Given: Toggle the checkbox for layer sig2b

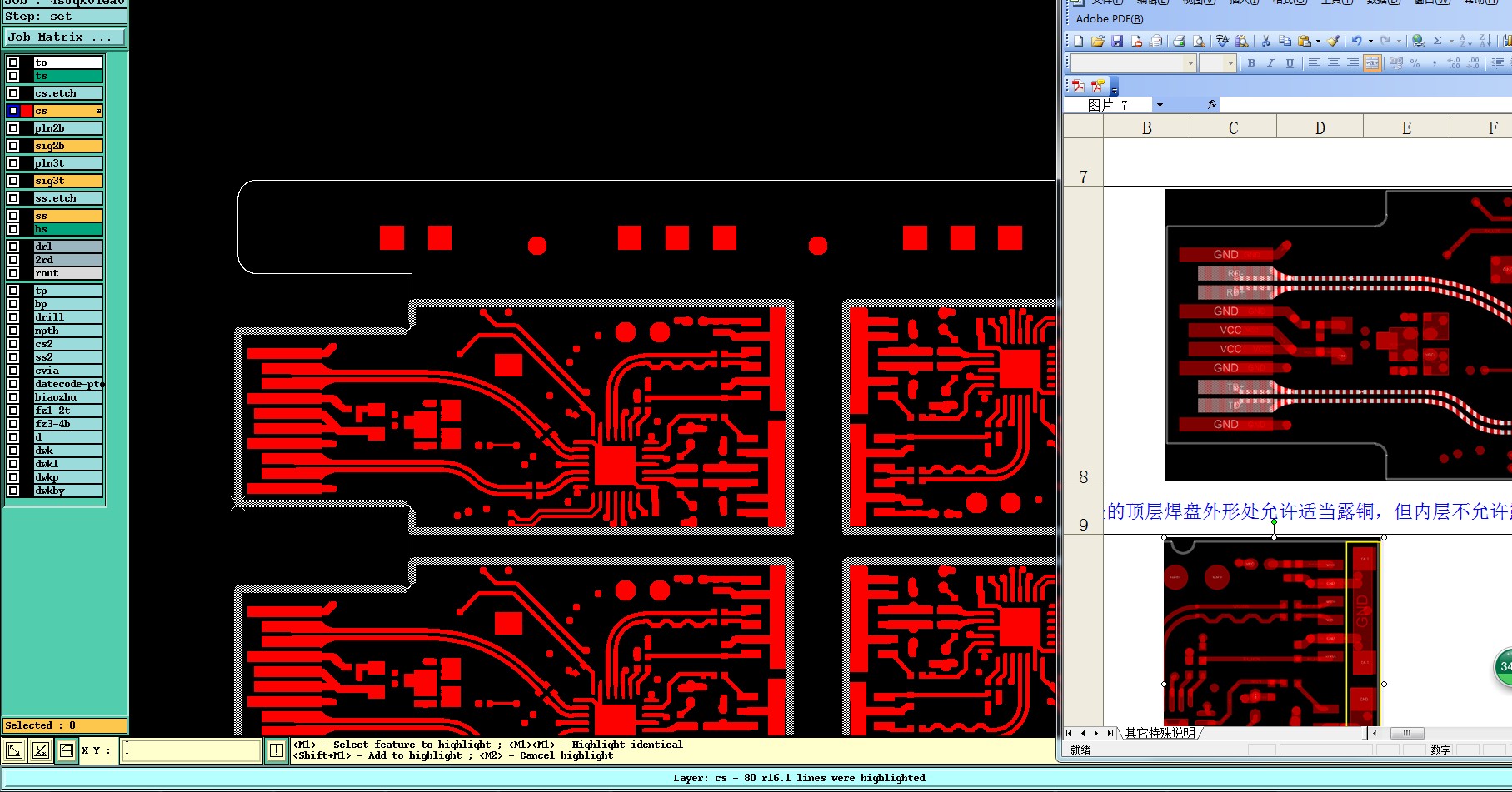Looking at the screenshot, I should (x=13, y=146).
